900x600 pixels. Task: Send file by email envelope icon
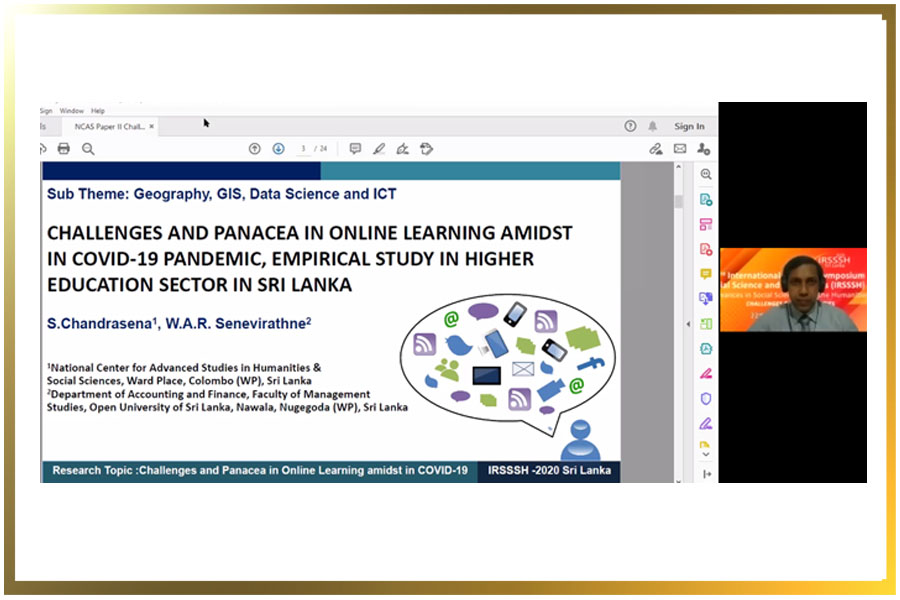click(x=680, y=149)
